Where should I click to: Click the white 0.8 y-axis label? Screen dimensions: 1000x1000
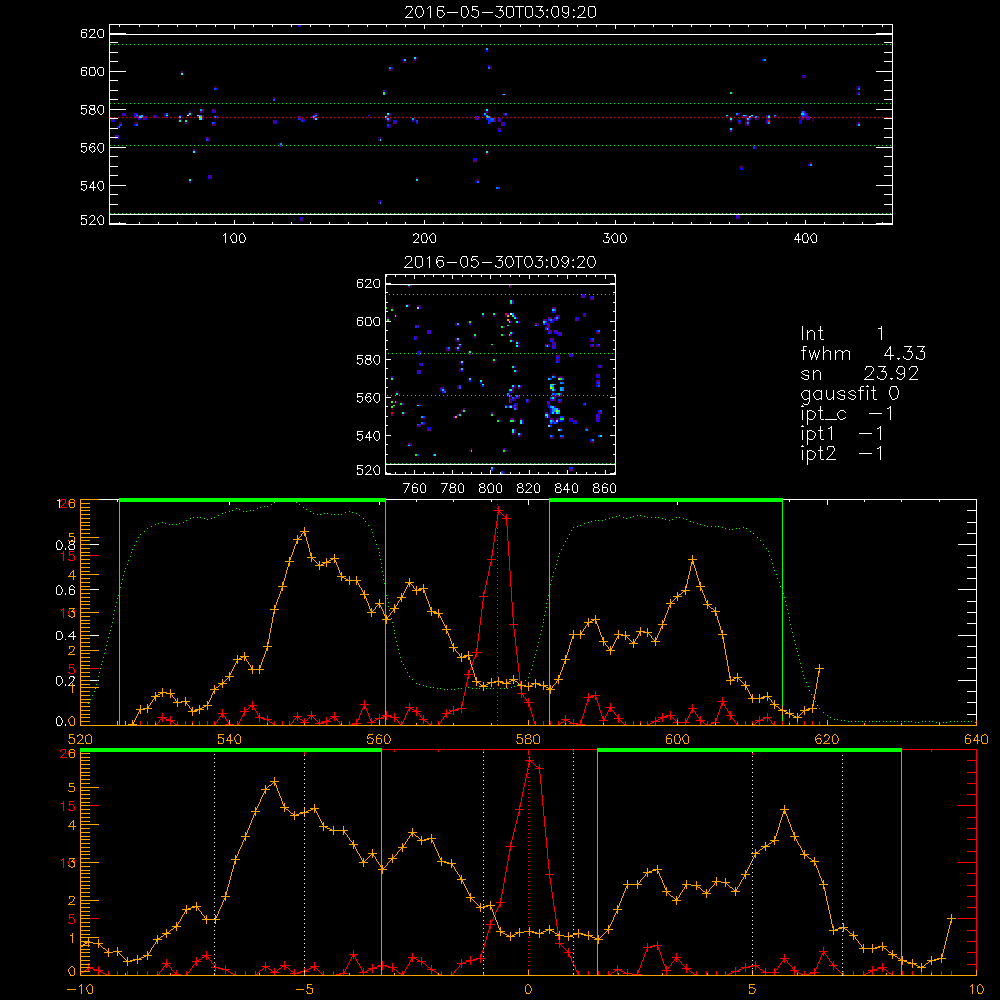pos(65,545)
